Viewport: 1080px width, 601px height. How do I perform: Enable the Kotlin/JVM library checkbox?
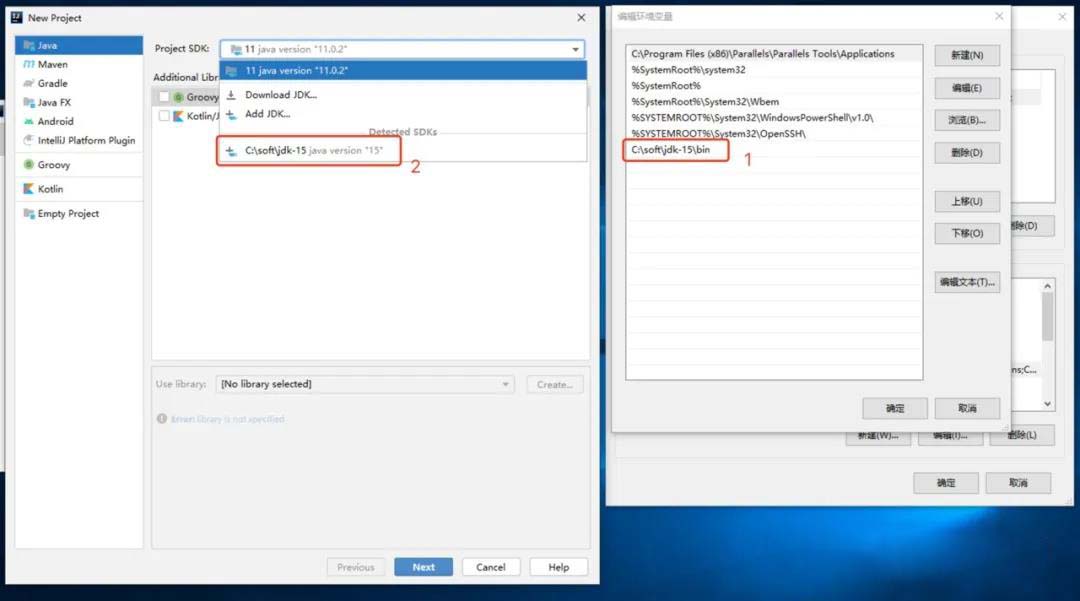point(164,116)
